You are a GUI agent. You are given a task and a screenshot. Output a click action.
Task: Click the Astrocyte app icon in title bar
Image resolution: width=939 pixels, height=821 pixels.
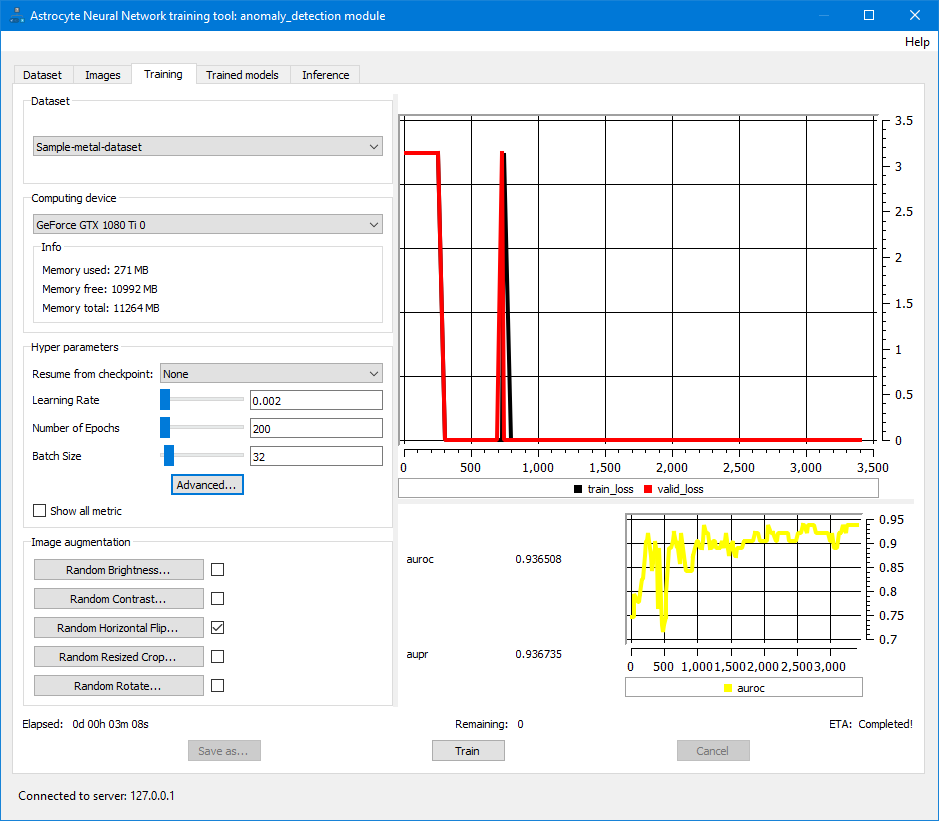point(16,15)
